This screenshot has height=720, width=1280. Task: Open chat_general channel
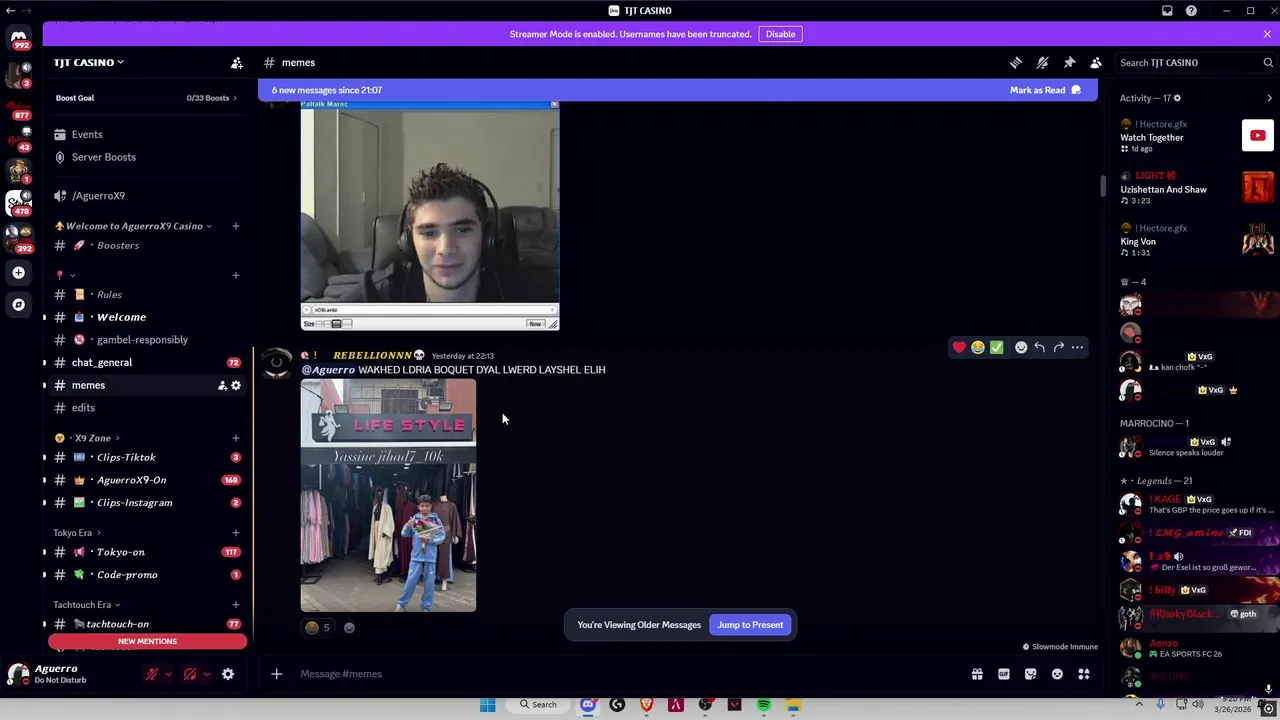[x=146, y=362]
